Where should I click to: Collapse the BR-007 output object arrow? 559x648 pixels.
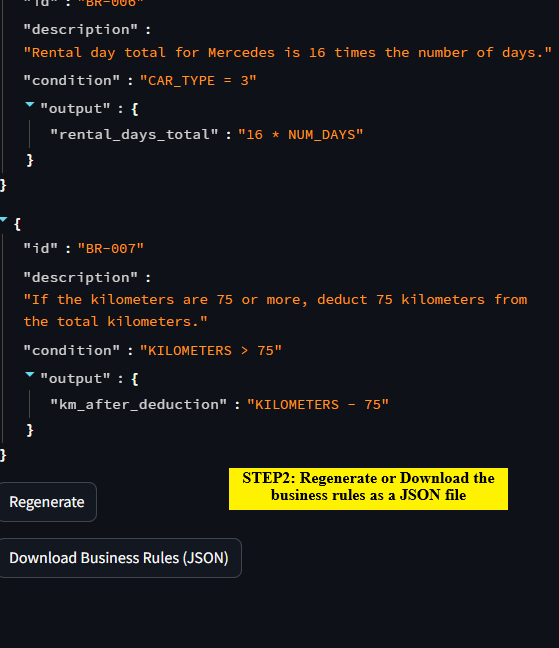pos(30,375)
